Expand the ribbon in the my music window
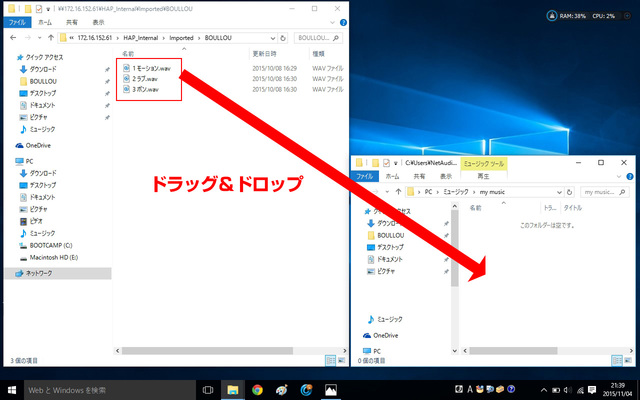This screenshot has width=640, height=400. [x=617, y=176]
